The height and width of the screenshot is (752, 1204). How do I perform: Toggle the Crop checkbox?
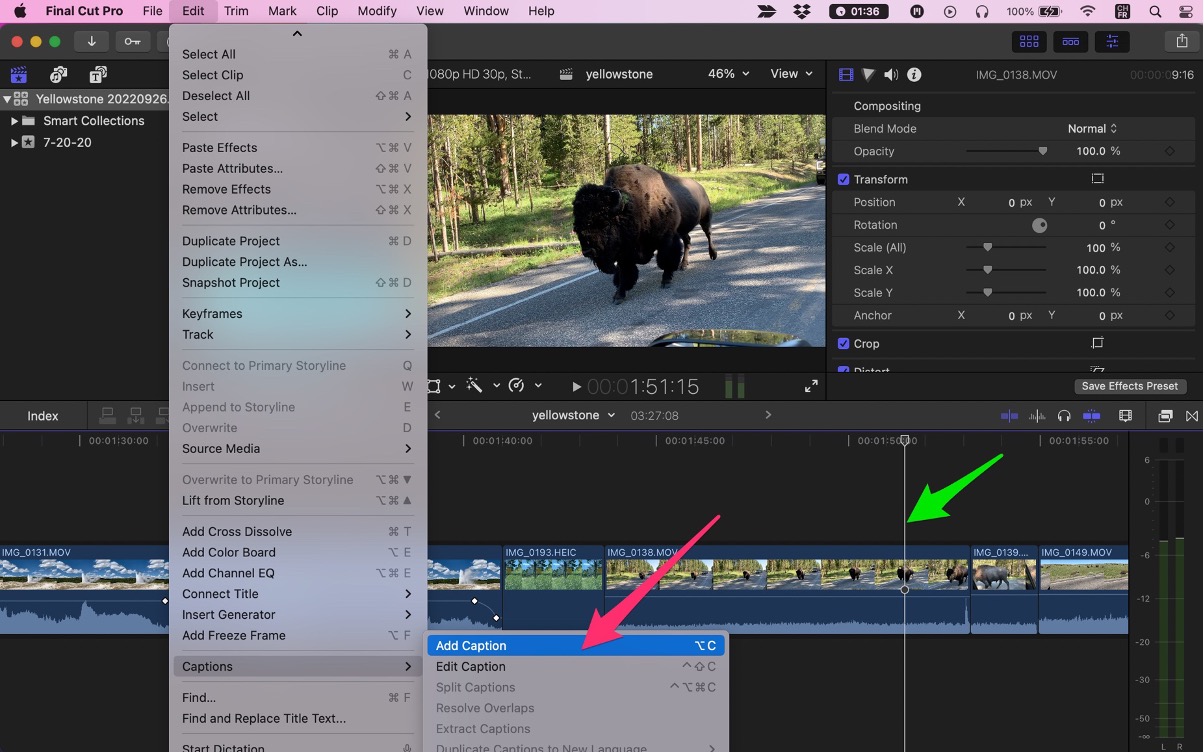844,343
